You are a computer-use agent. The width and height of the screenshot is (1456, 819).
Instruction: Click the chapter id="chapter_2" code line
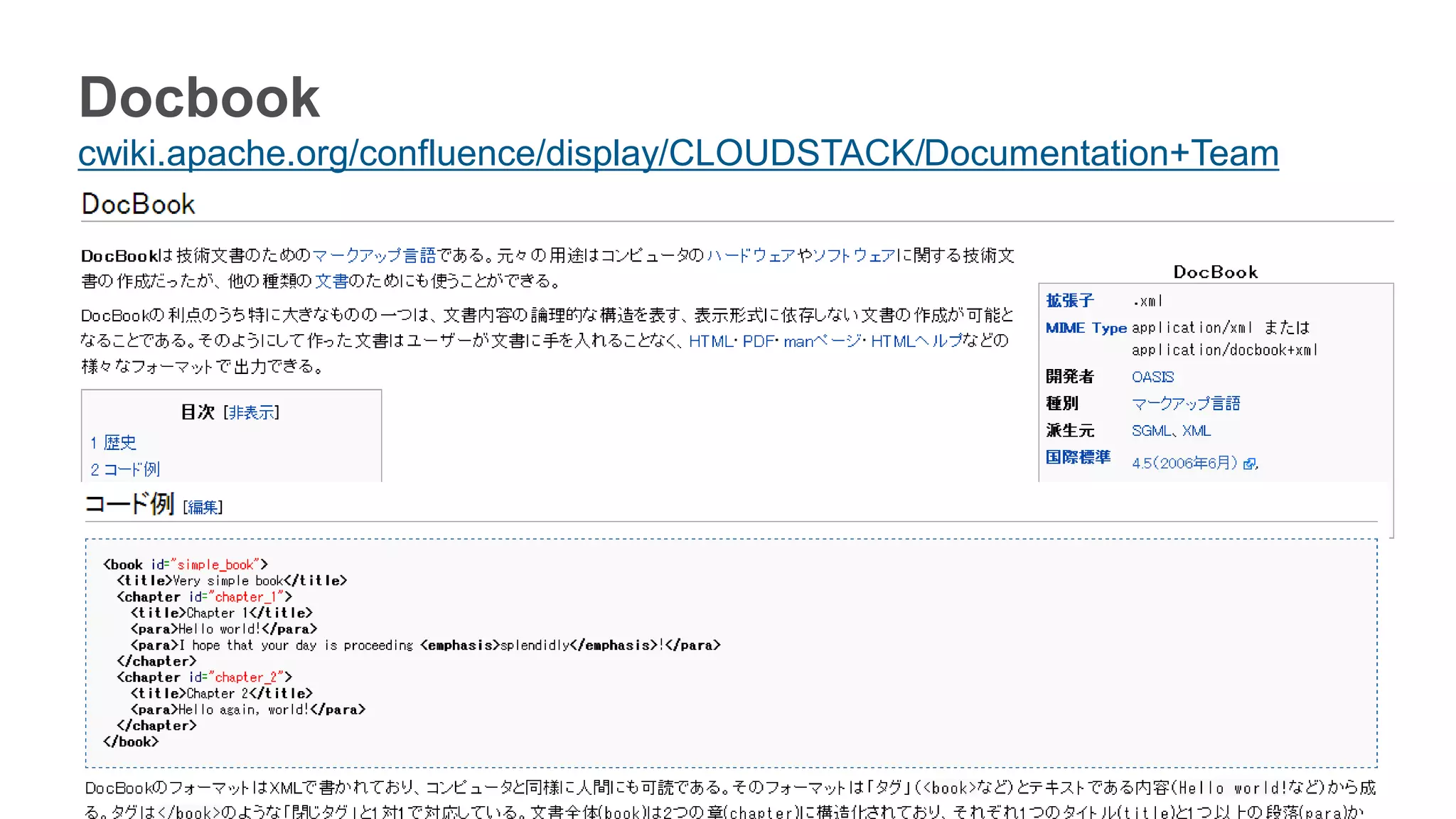point(205,678)
